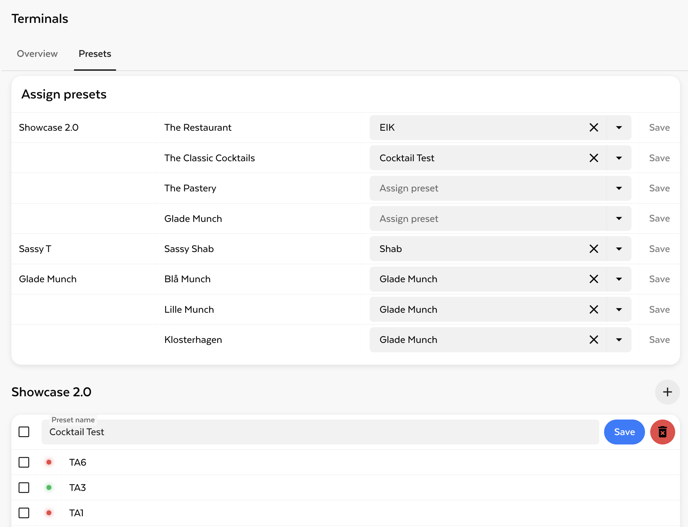Remove Shab preset from Sassy Shab
Viewport: 688px width, 527px height.
coord(593,249)
